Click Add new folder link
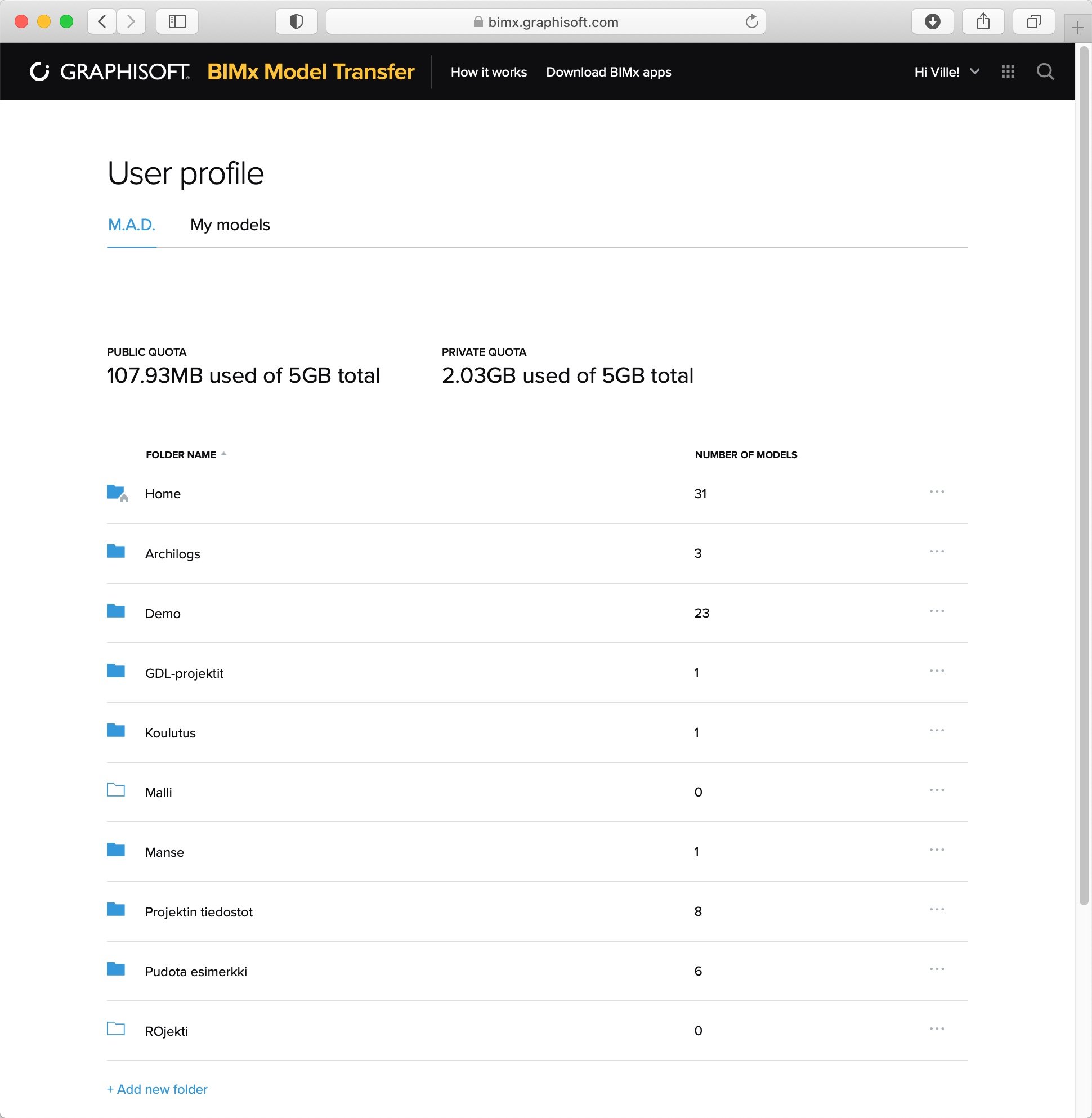1092x1118 pixels. tap(157, 1089)
